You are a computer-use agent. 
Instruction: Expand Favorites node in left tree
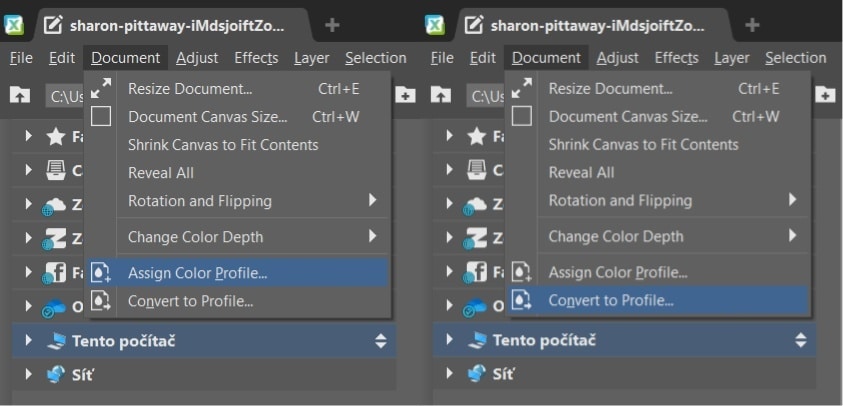tap(28, 136)
